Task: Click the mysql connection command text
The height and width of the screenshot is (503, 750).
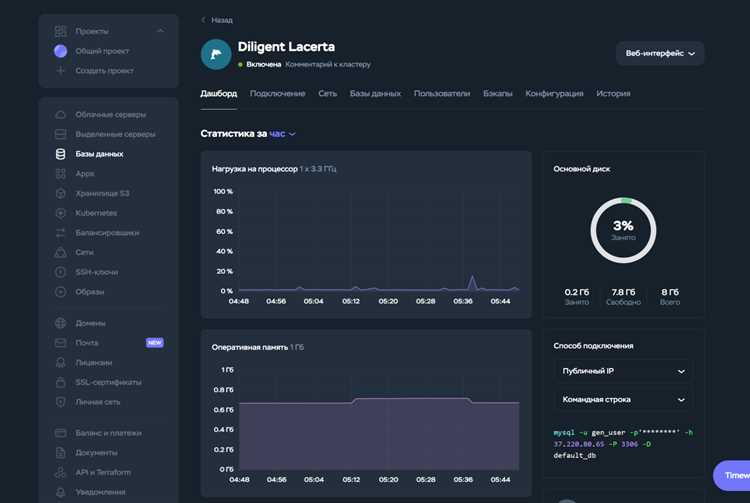Action: point(623,444)
